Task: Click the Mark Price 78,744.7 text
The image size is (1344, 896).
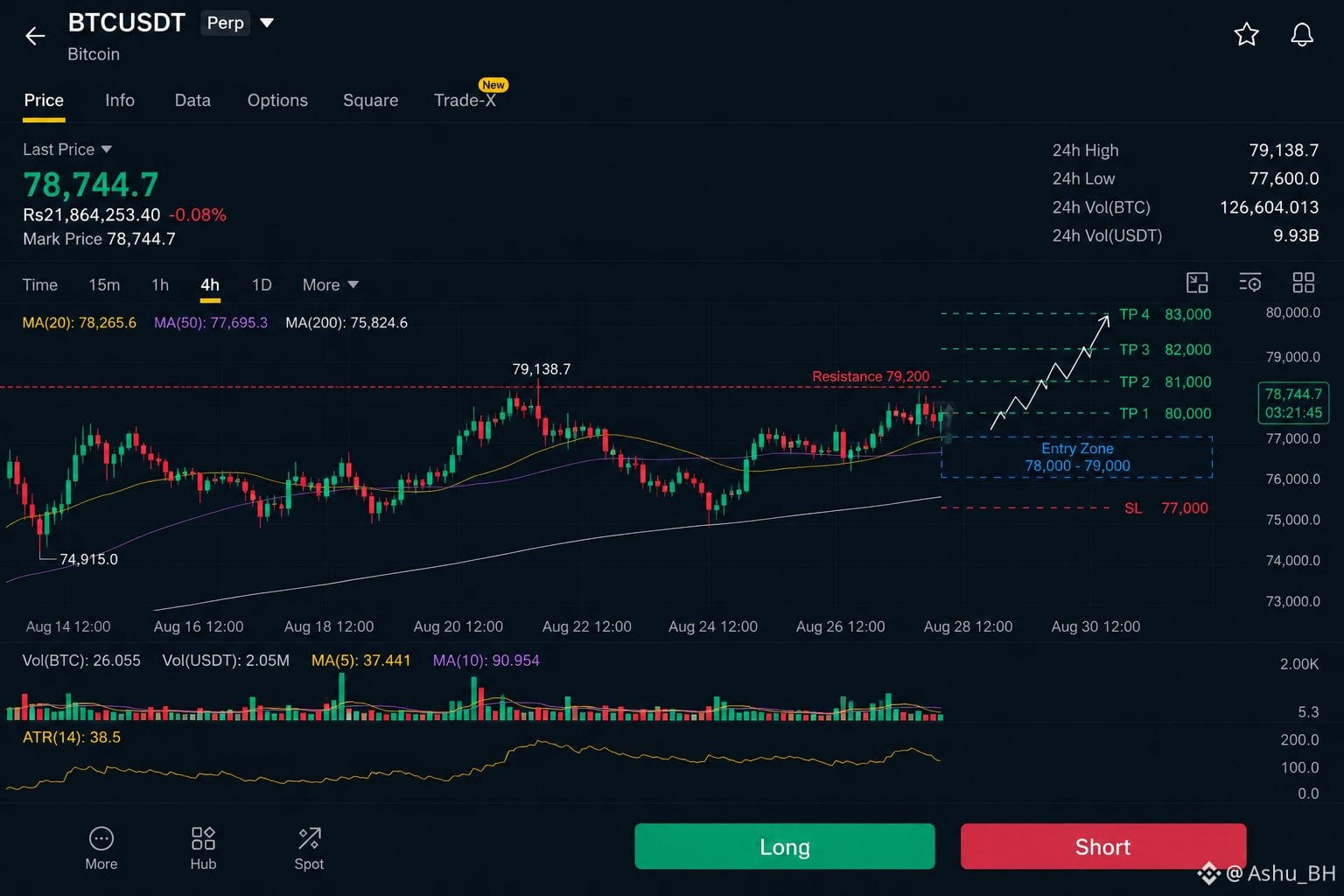Action: pyautogui.click(x=99, y=239)
